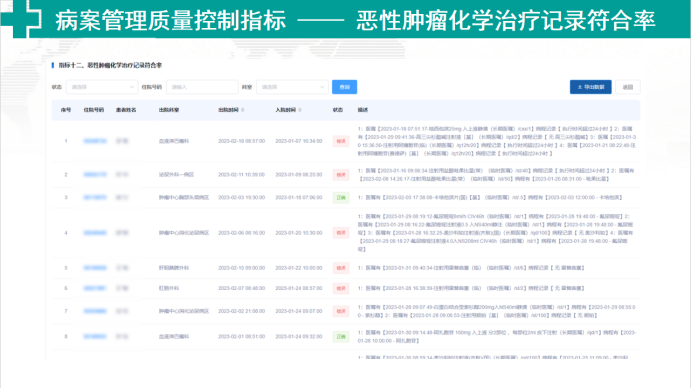
Task: Click admission time 2023-01-07 16:34:00
Action: 299,141
